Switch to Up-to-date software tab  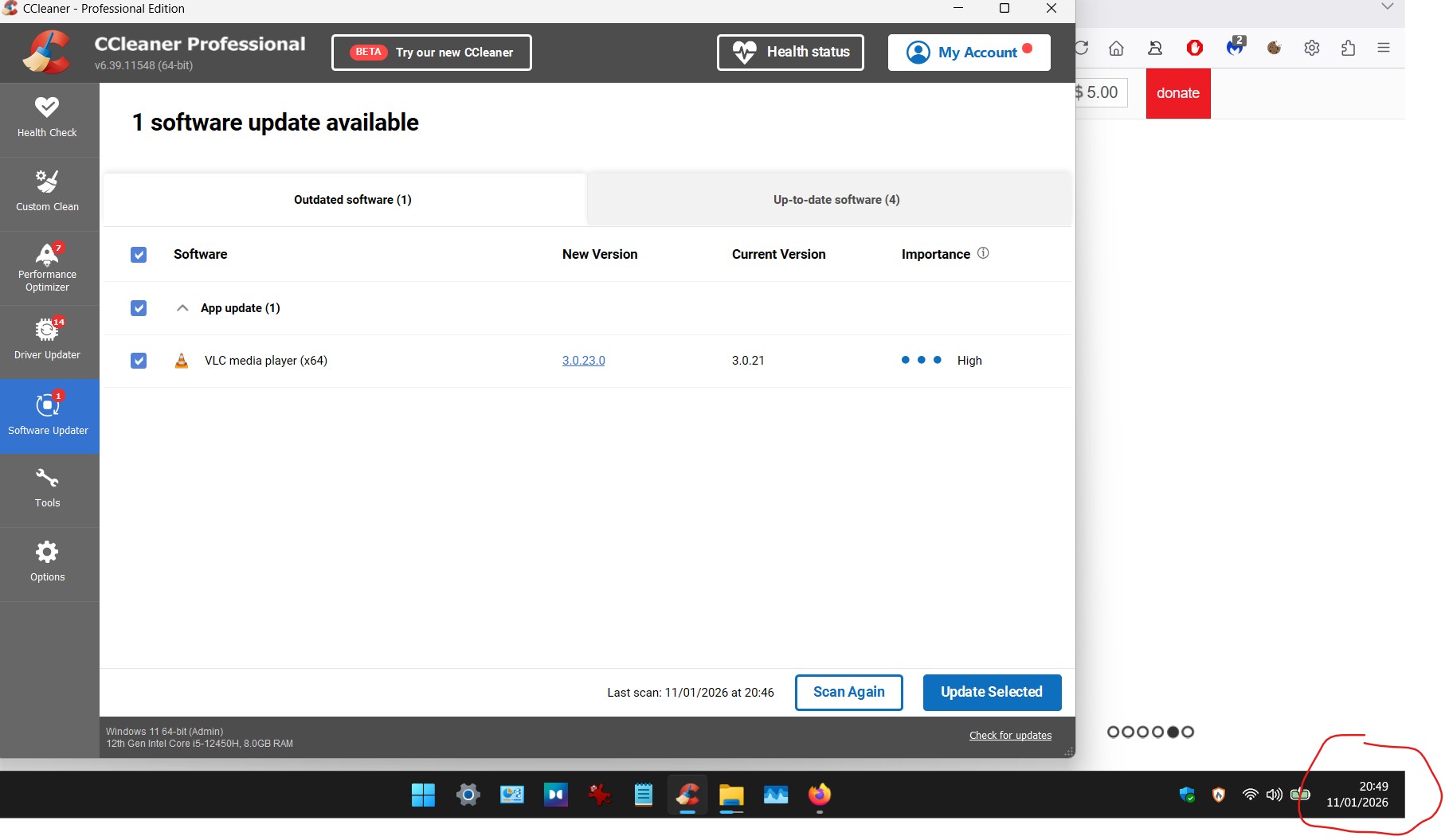[836, 200]
